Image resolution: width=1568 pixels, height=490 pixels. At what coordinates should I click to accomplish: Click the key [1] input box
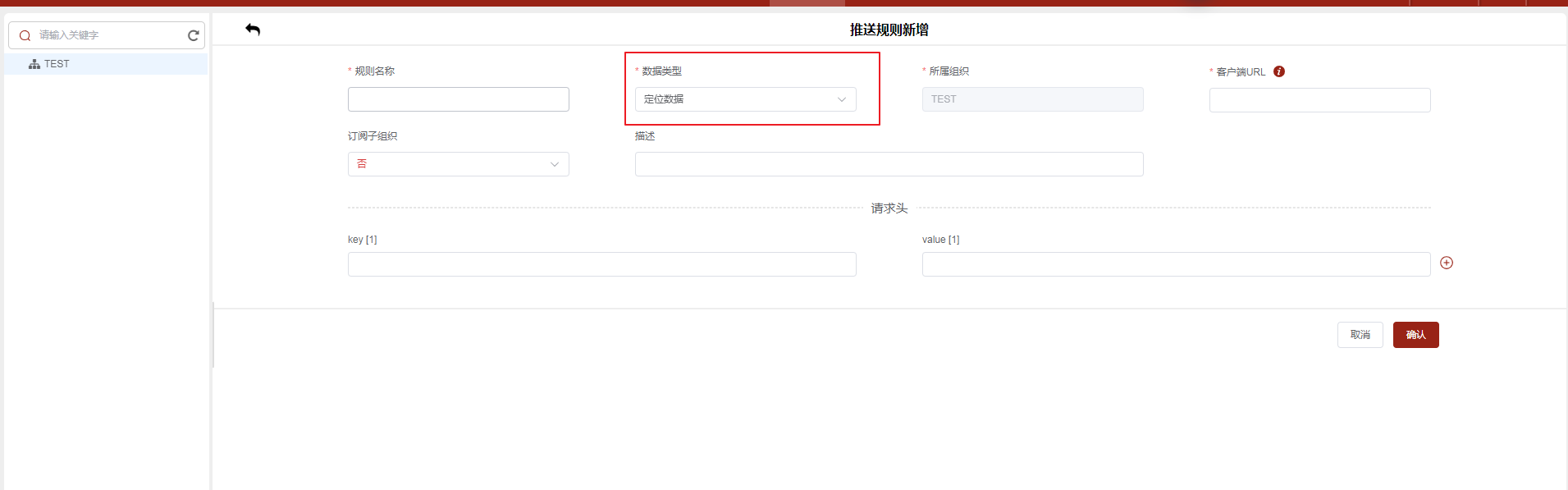(601, 264)
